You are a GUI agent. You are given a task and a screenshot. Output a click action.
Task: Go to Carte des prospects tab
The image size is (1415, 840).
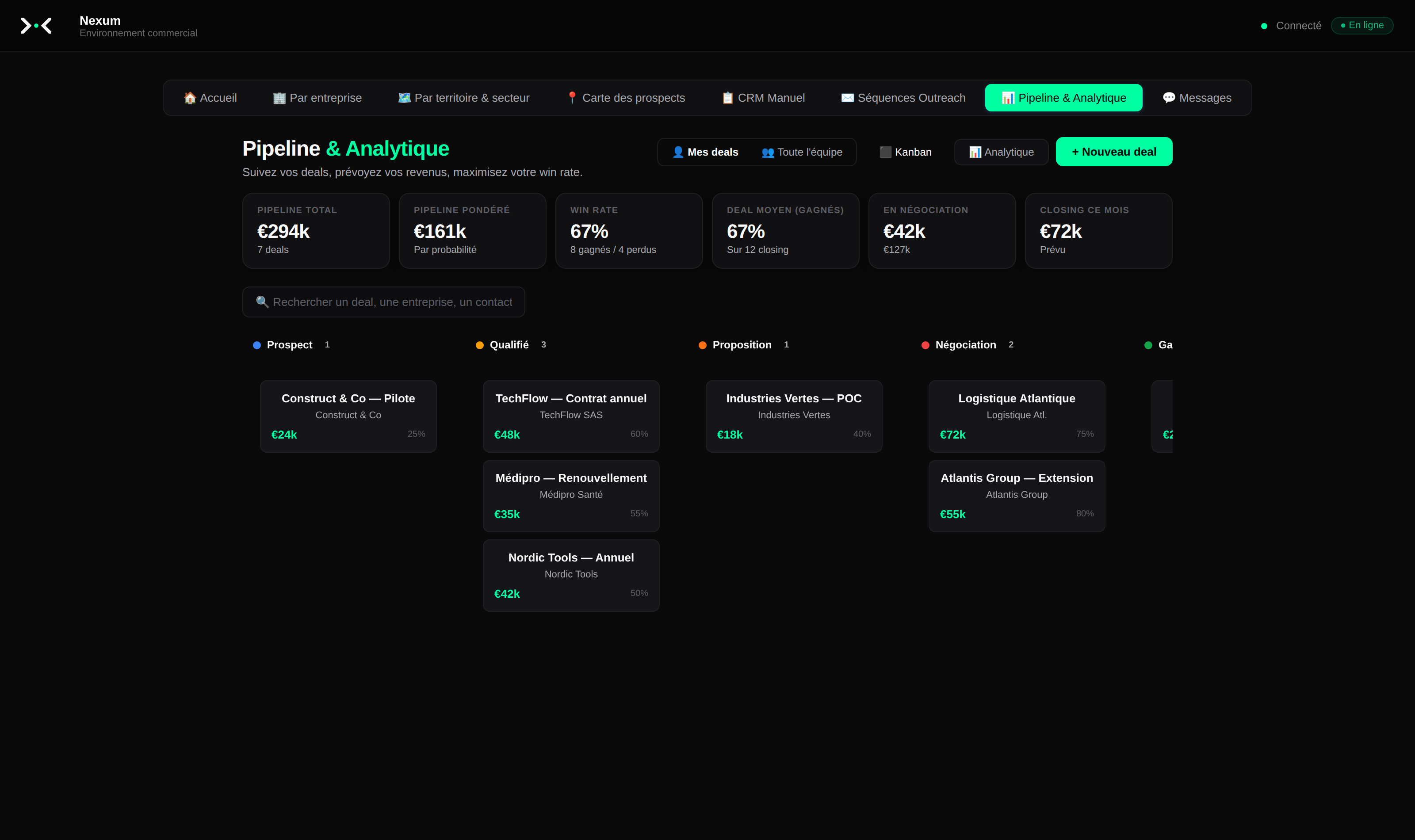625,98
